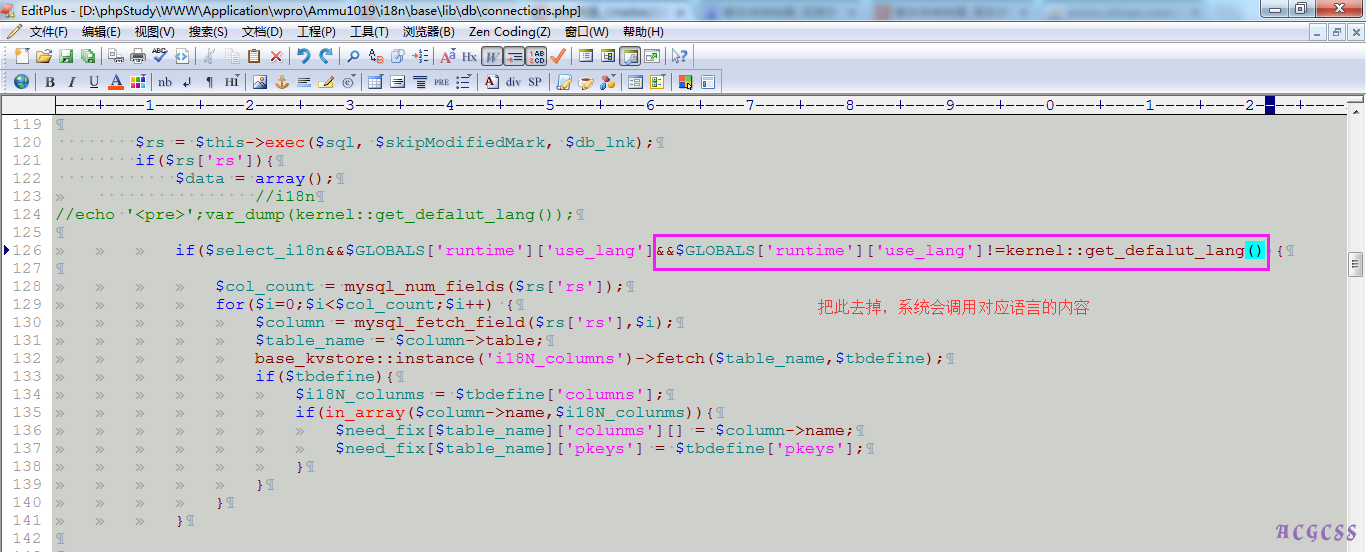
Task: Click the Find magnifier icon
Action: (353, 56)
